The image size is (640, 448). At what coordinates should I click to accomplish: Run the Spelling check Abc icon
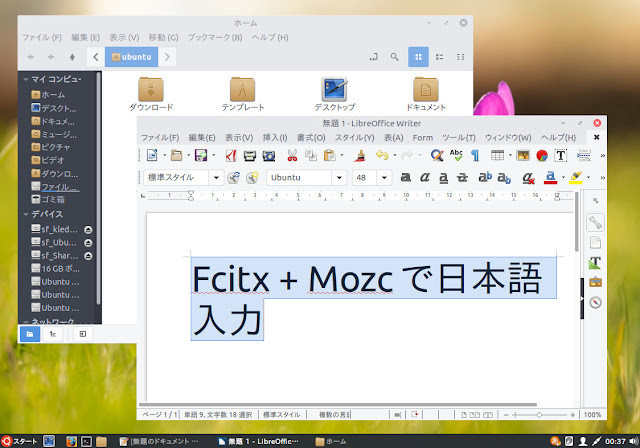(456, 155)
